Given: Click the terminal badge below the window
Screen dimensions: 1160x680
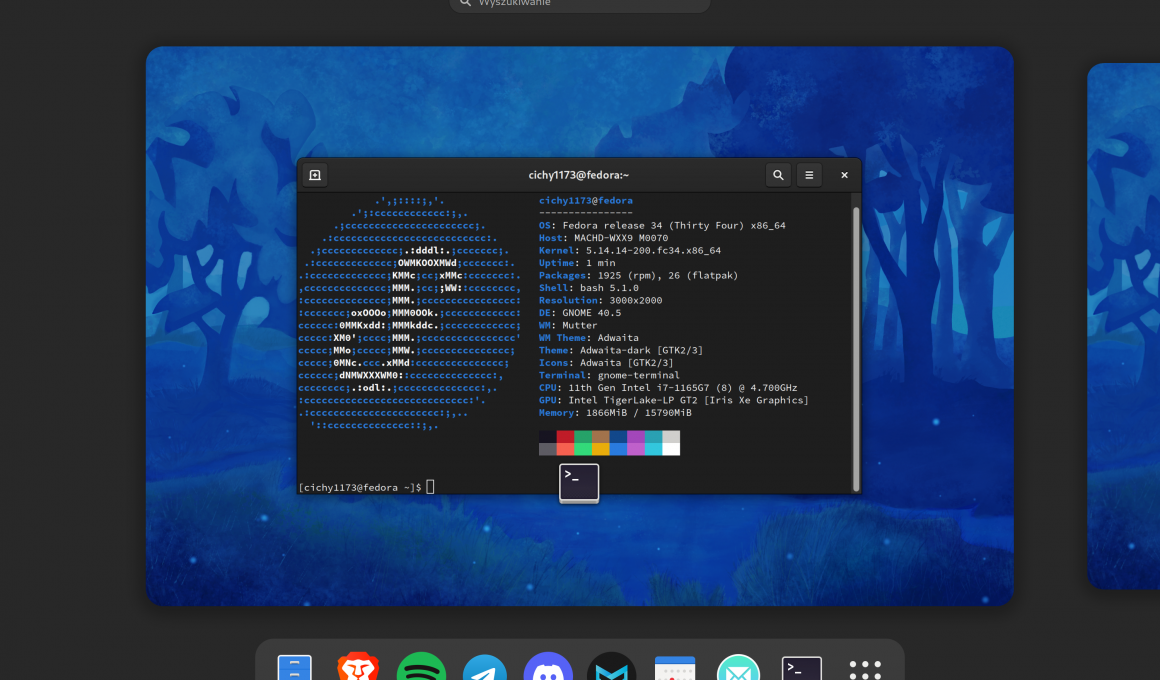Looking at the screenshot, I should (579, 482).
